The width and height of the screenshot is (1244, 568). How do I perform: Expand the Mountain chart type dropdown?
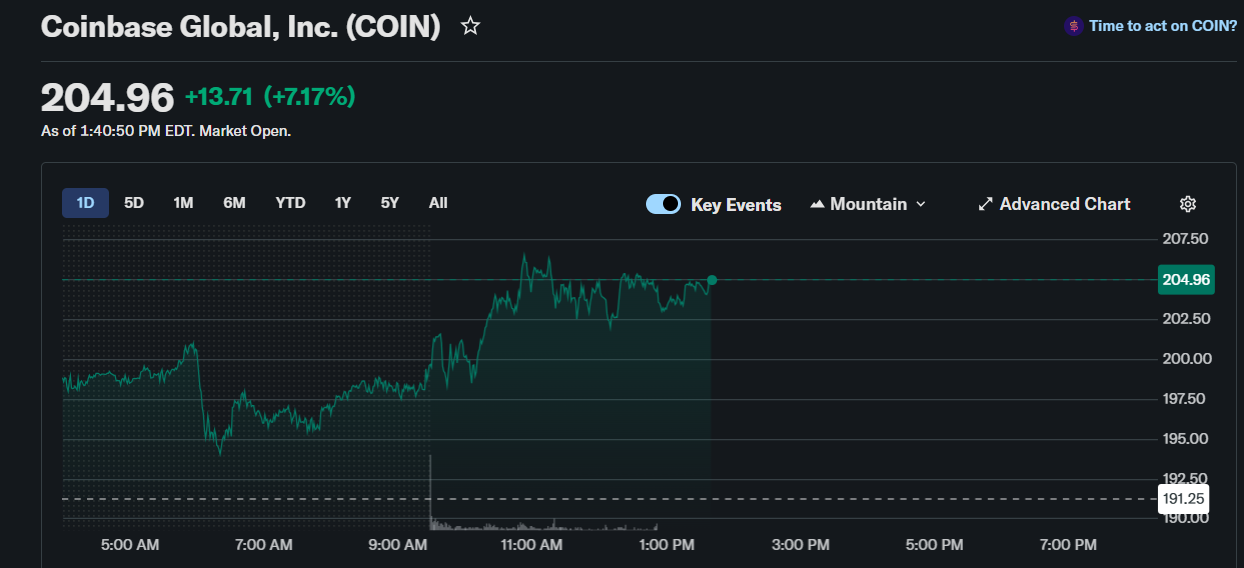tap(868, 204)
